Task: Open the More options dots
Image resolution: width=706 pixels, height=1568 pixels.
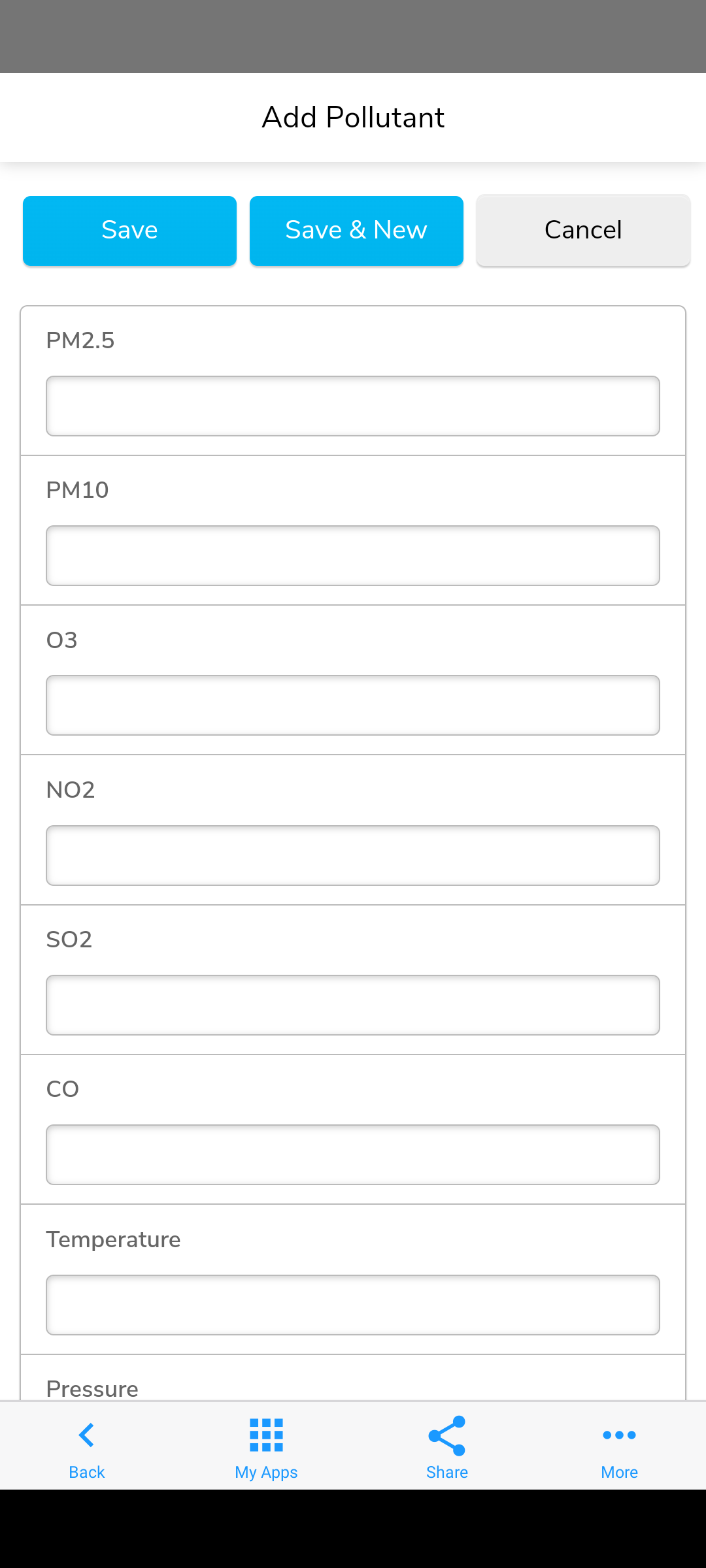Action: (619, 1435)
